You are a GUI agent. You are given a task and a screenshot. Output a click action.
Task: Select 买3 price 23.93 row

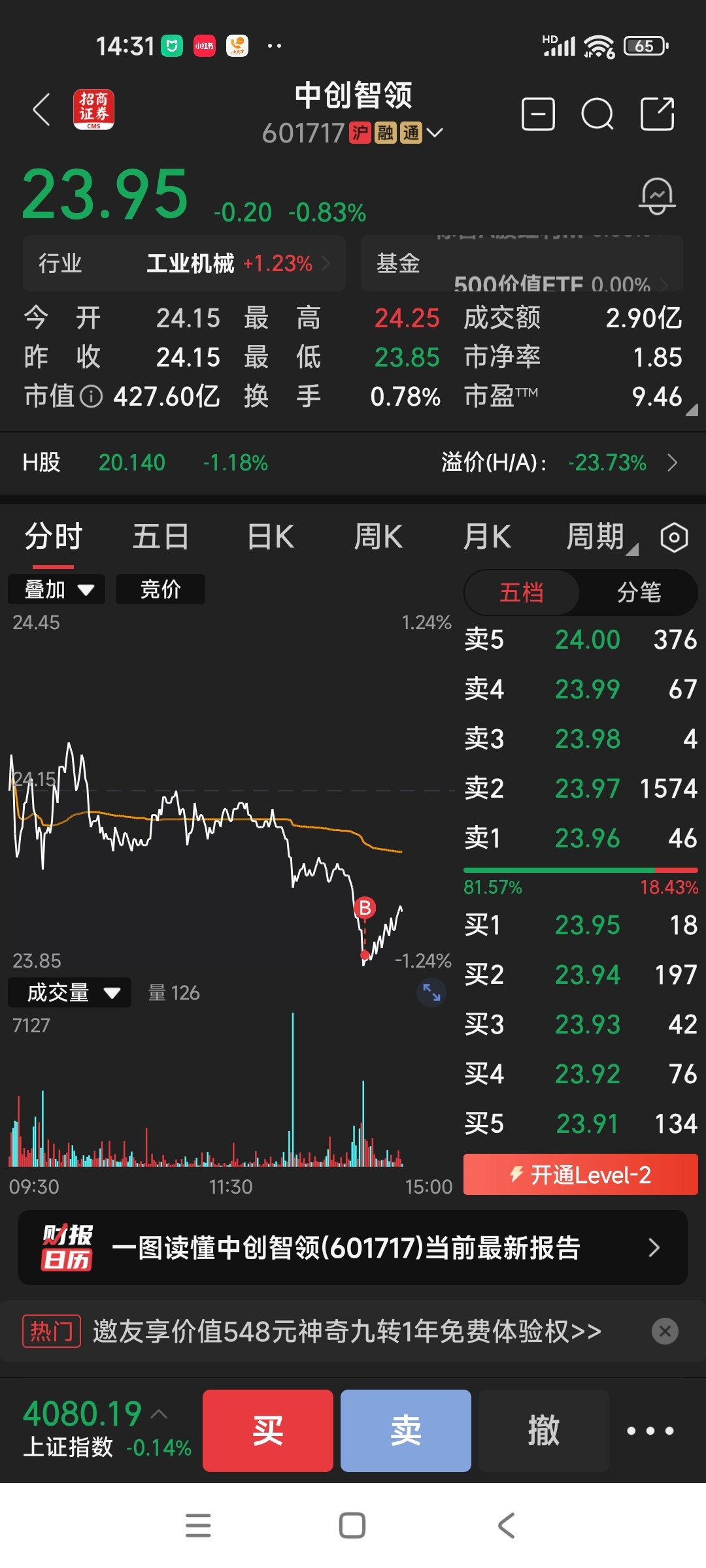point(580,1024)
